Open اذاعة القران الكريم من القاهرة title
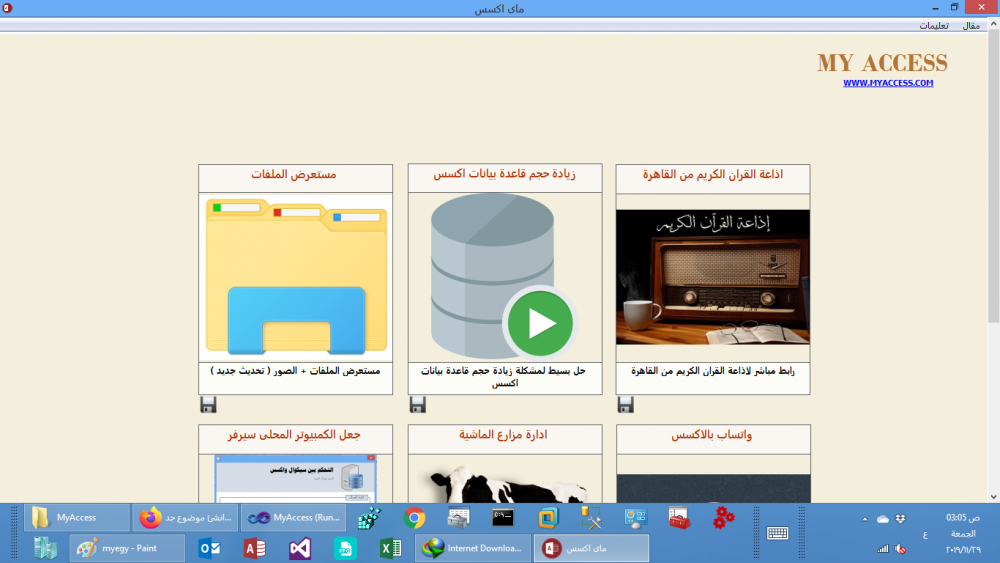Image resolution: width=1000 pixels, height=563 pixels. pos(712,174)
